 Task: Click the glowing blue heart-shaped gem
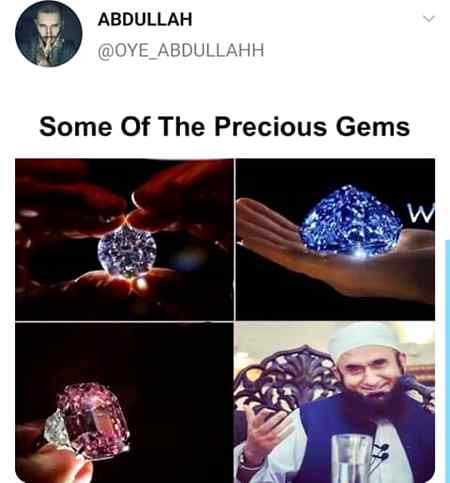[x=350, y=222]
